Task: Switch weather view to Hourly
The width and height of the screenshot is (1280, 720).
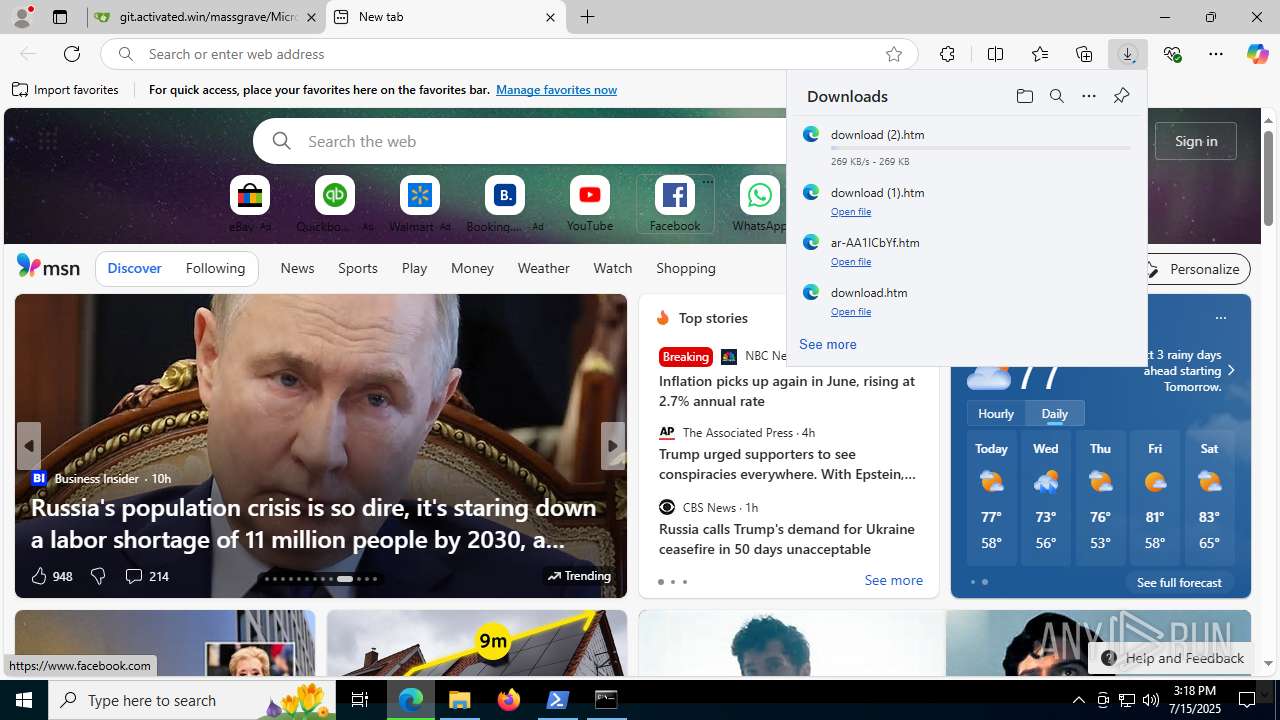Action: (x=996, y=413)
